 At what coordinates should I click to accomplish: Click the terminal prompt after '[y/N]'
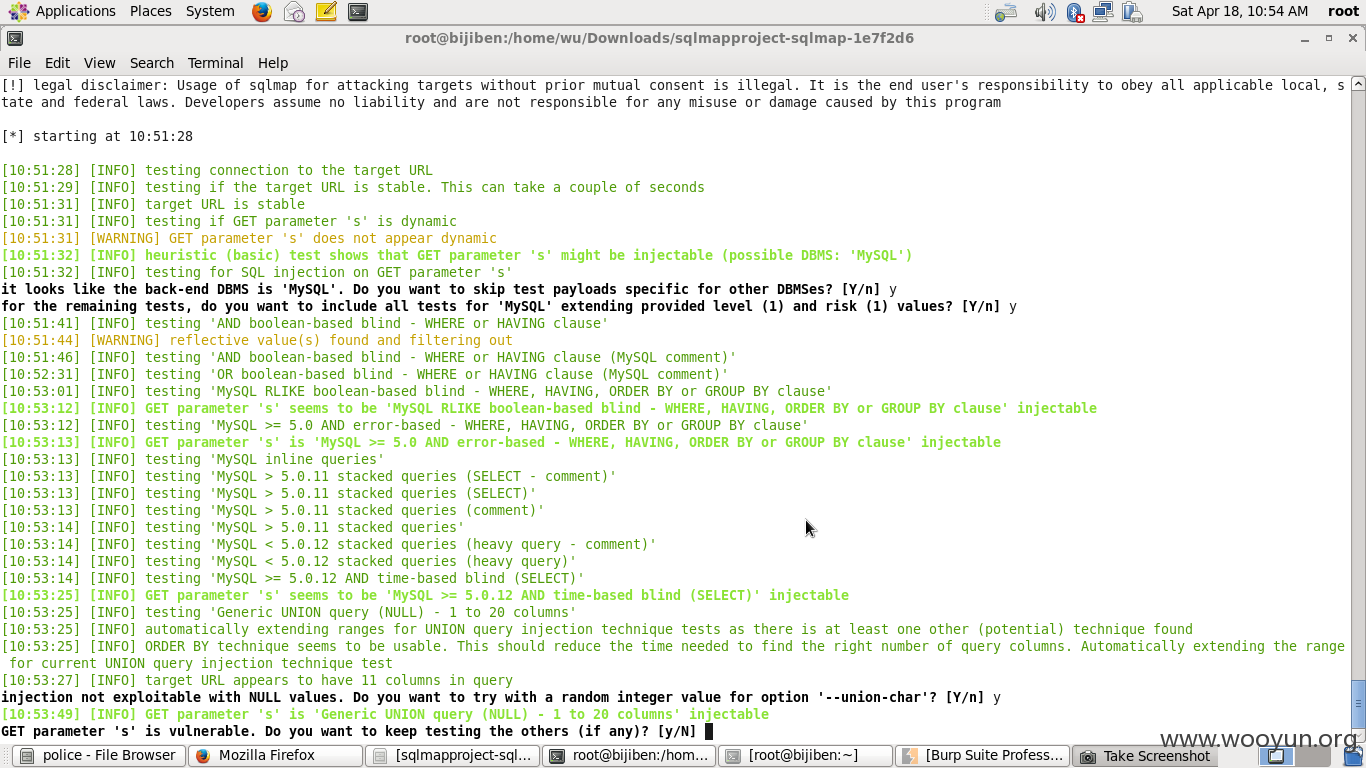[708, 731]
